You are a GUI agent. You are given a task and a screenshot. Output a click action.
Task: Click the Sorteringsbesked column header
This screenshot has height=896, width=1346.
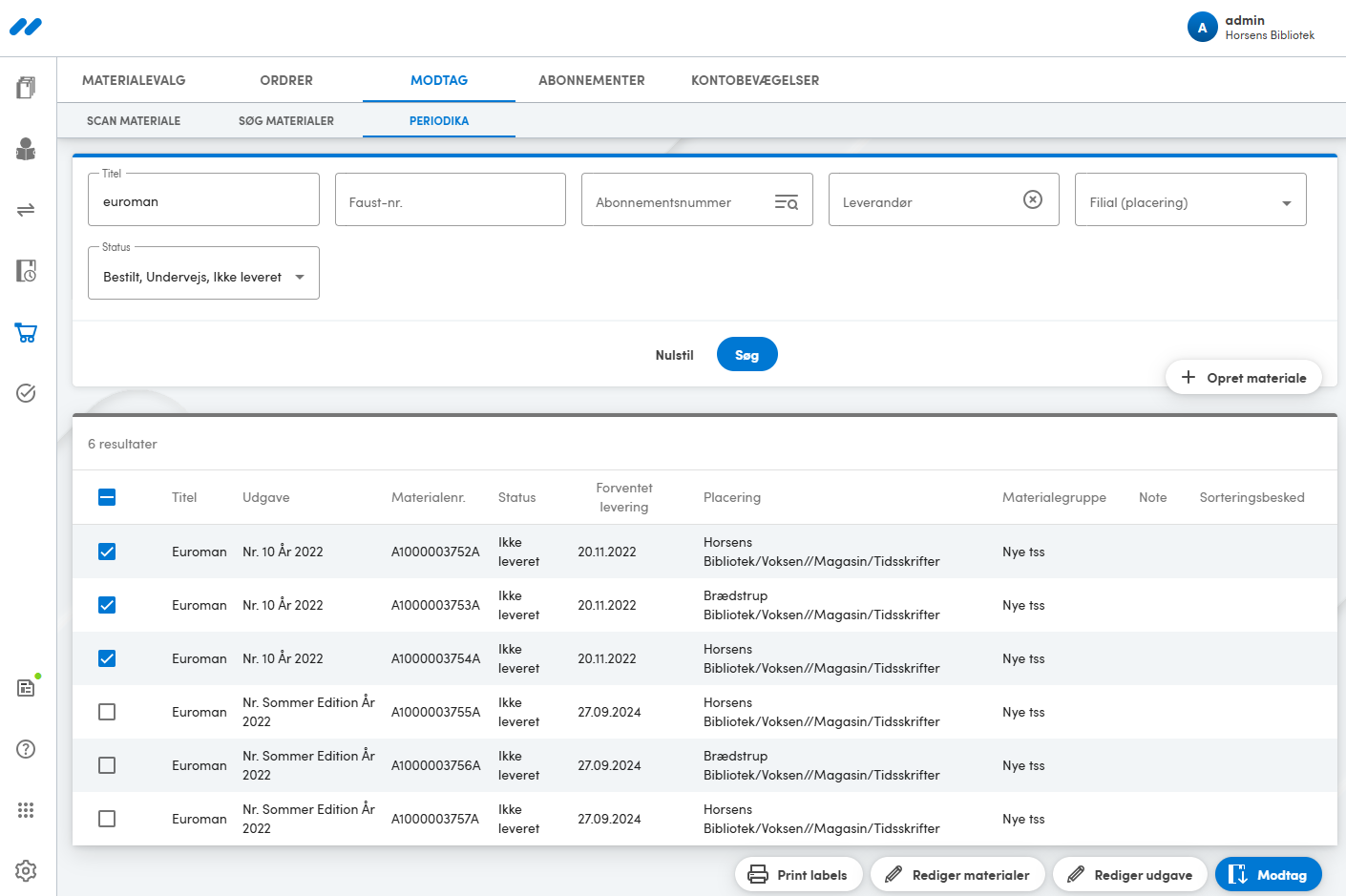[x=1252, y=497]
